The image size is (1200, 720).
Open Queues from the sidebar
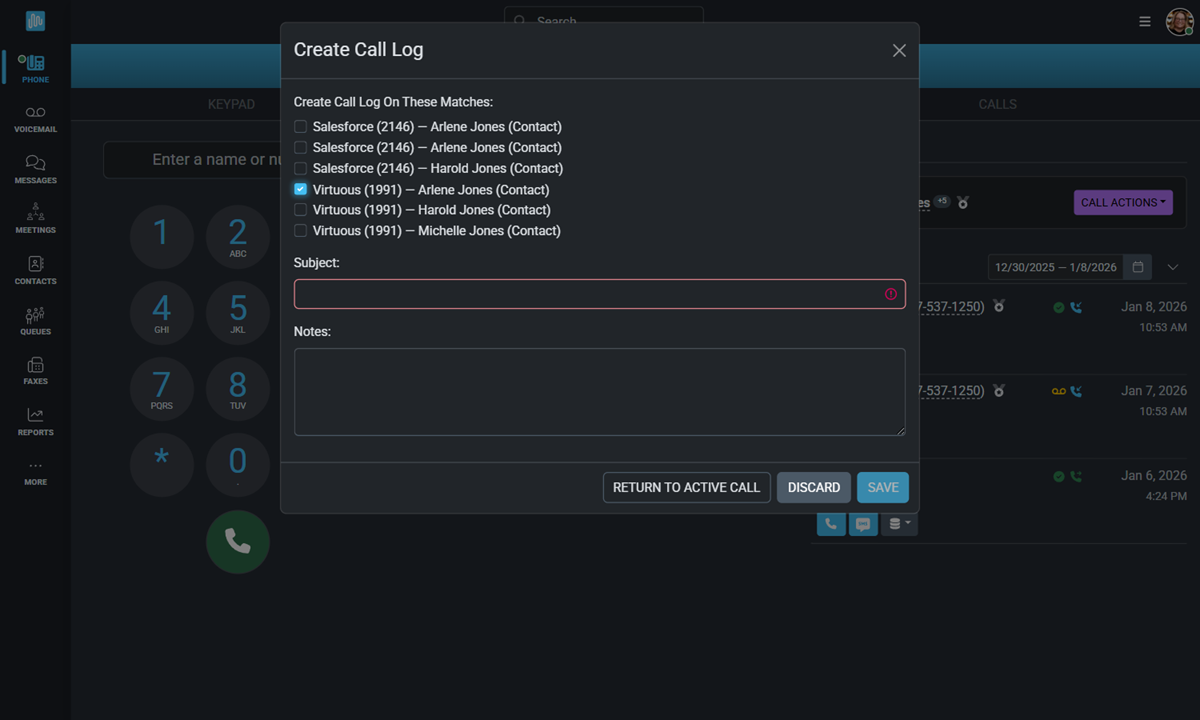(35, 320)
